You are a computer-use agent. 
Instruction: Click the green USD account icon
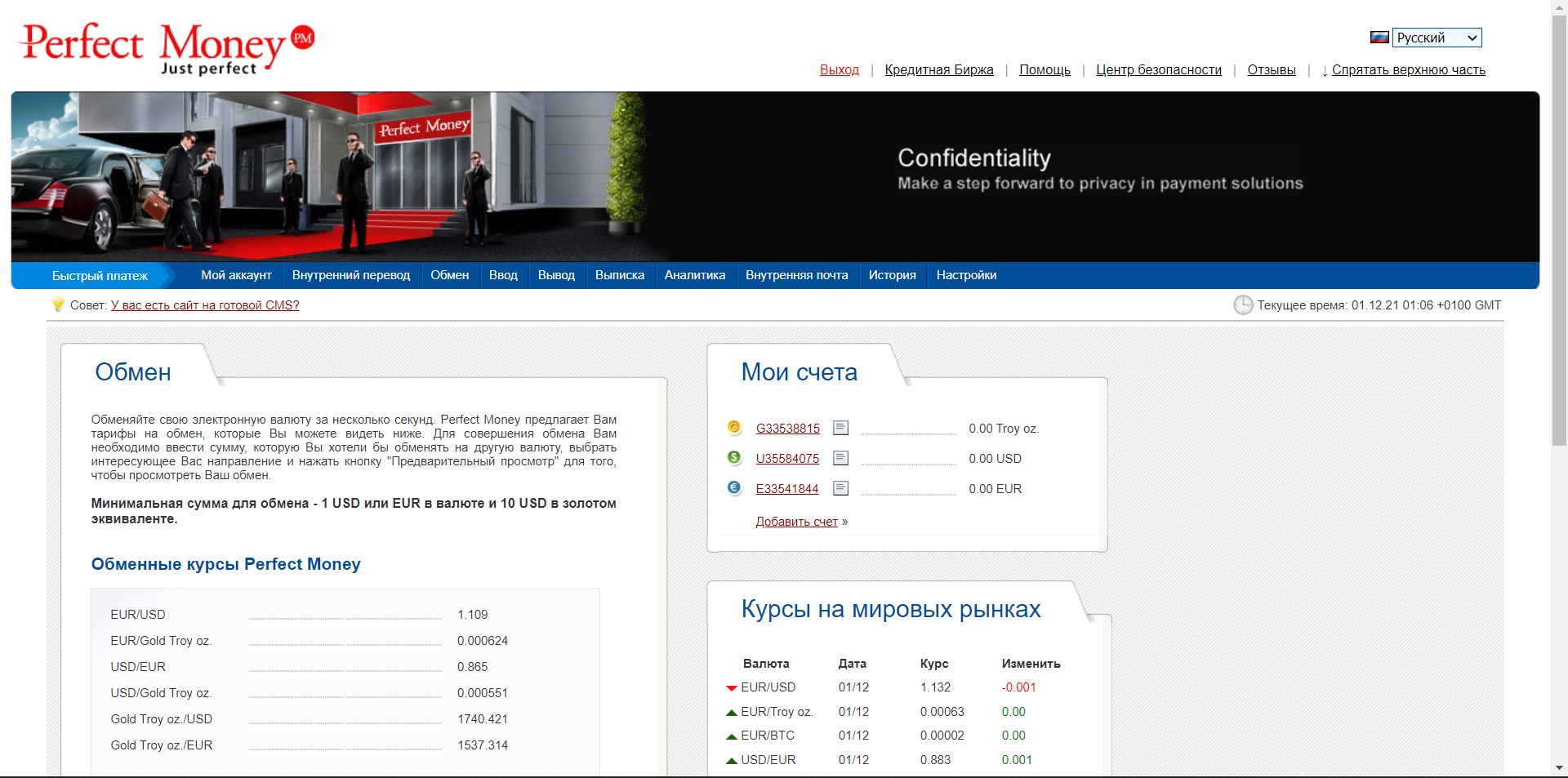pyautogui.click(x=734, y=457)
